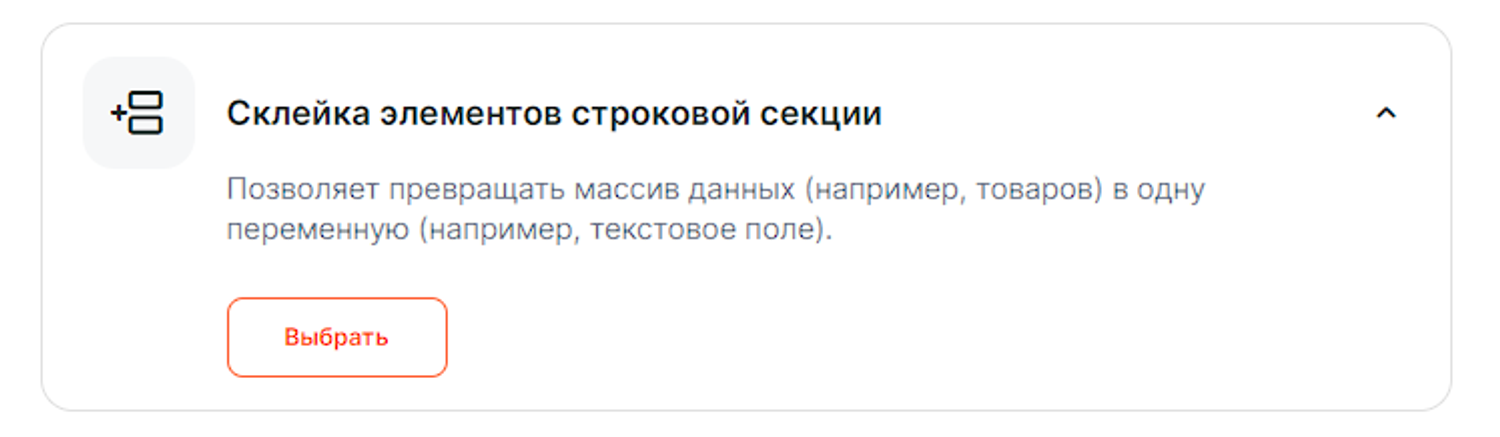Toggle the card's collapse arrow
The width and height of the screenshot is (1500, 437).
(1385, 114)
